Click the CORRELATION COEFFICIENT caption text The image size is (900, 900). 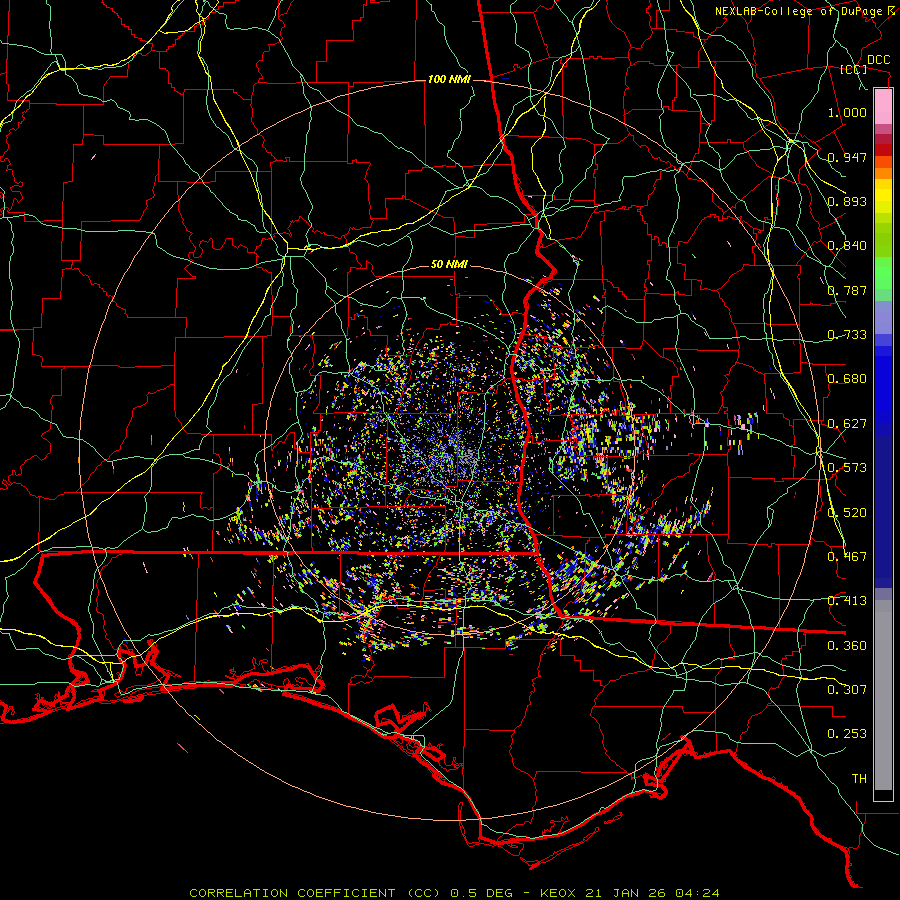coord(292,893)
